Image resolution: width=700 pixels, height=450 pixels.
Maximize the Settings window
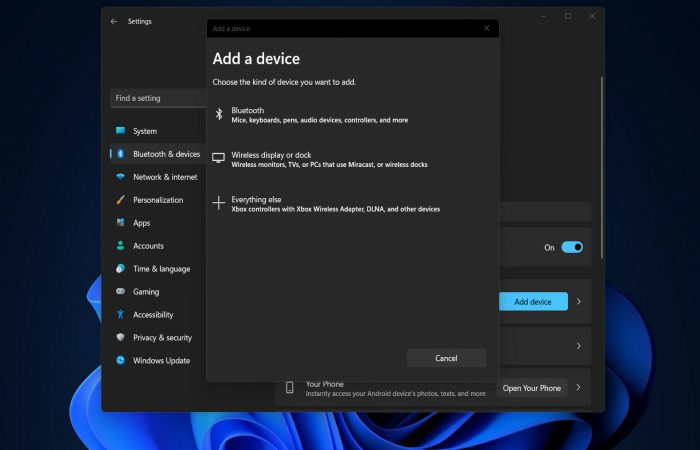[568, 16]
